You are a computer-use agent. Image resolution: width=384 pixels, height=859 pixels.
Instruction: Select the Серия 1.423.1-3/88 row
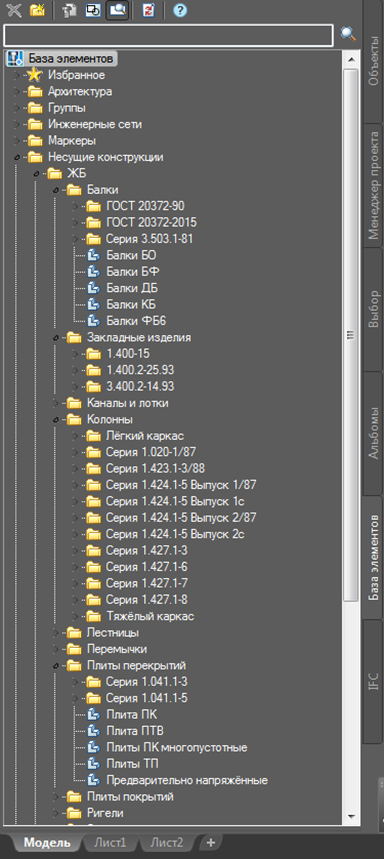156,469
